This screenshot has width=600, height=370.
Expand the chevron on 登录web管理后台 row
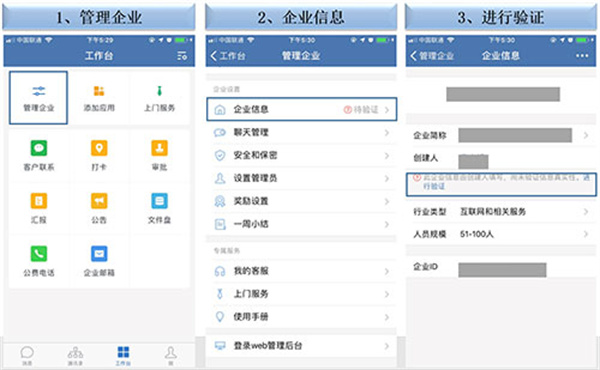tap(387, 346)
